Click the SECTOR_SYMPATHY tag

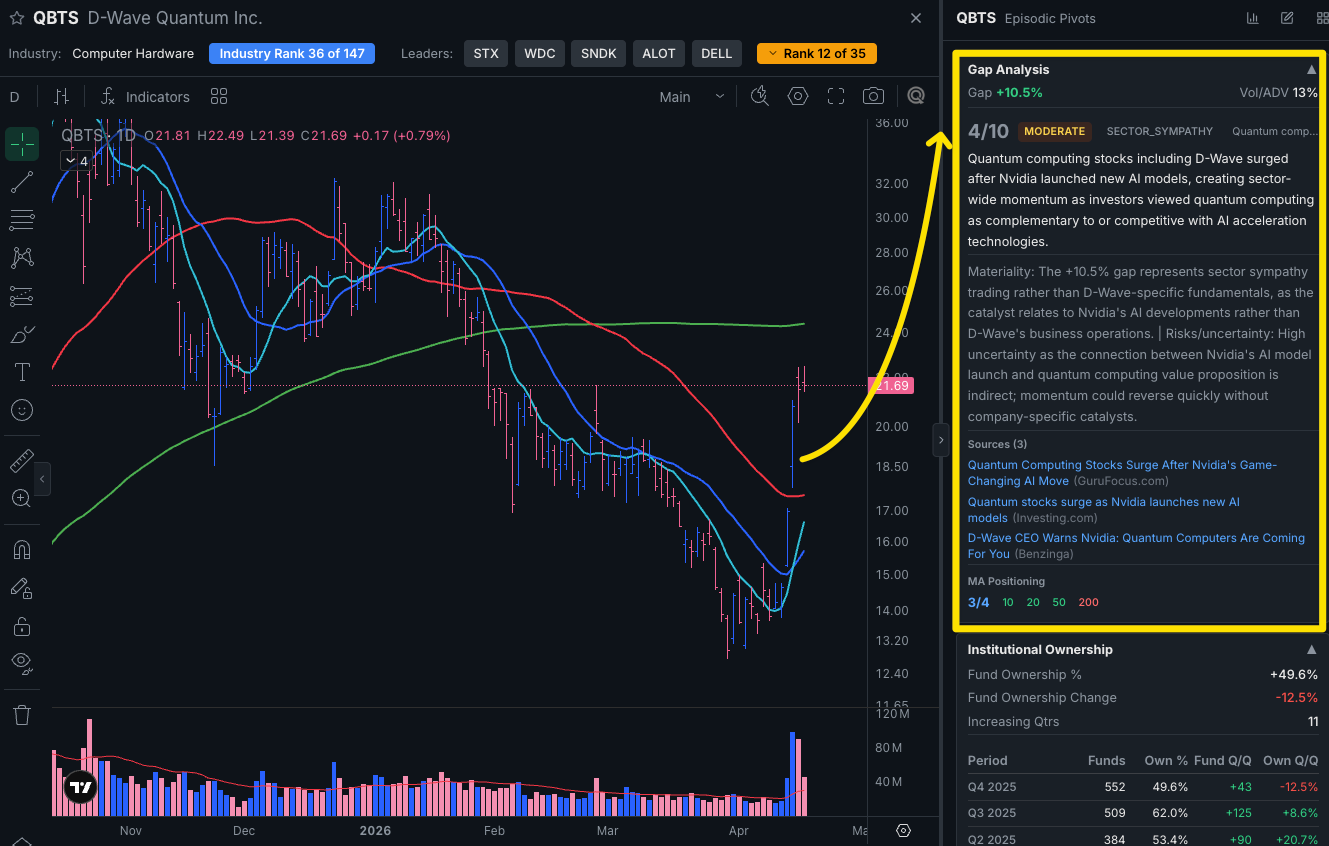point(1160,131)
